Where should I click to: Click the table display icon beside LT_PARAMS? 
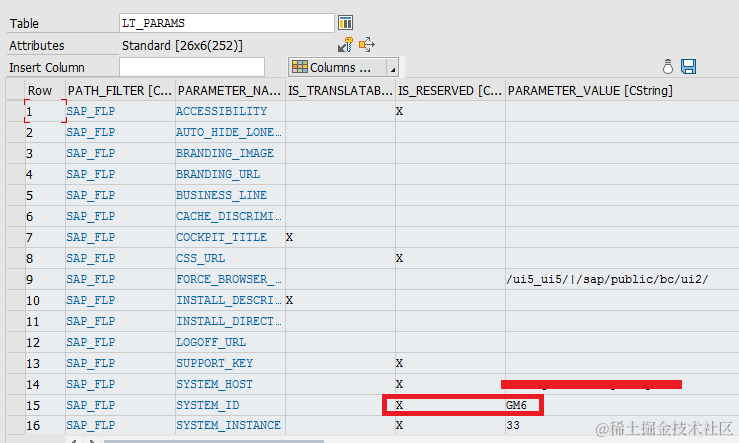[345, 23]
